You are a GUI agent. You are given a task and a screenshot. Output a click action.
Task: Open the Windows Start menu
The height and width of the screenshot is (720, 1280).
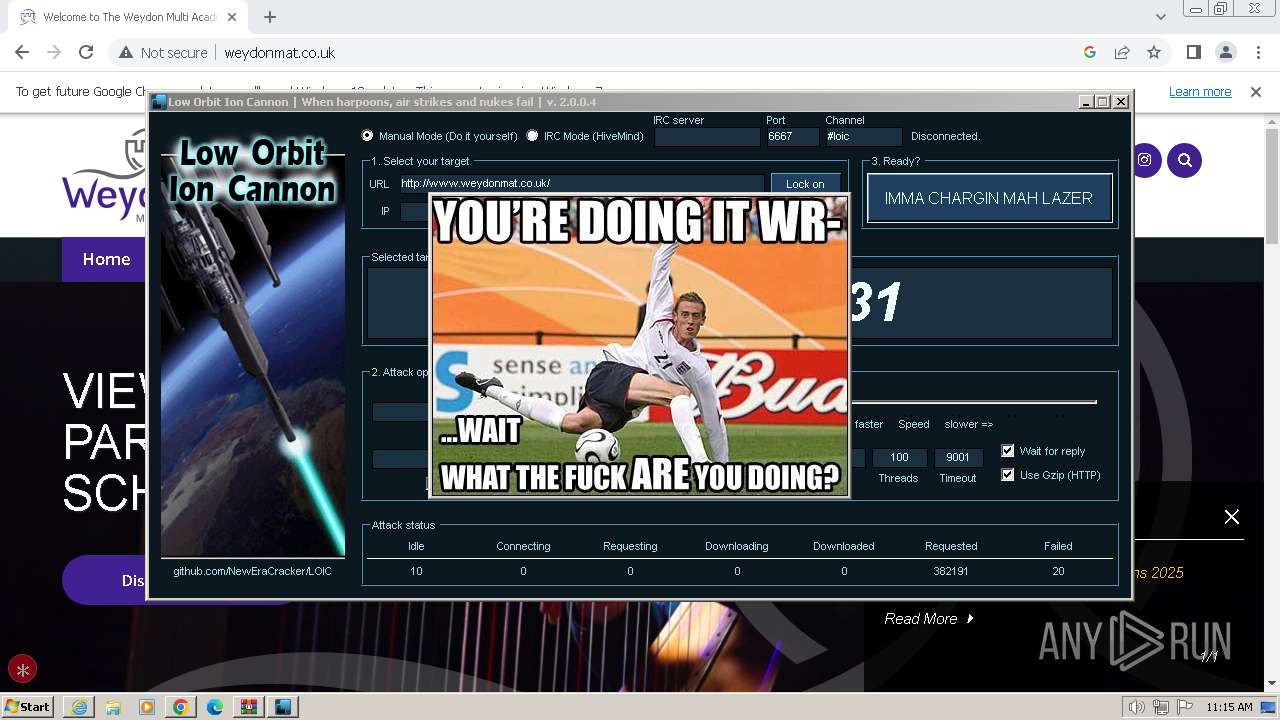28,706
